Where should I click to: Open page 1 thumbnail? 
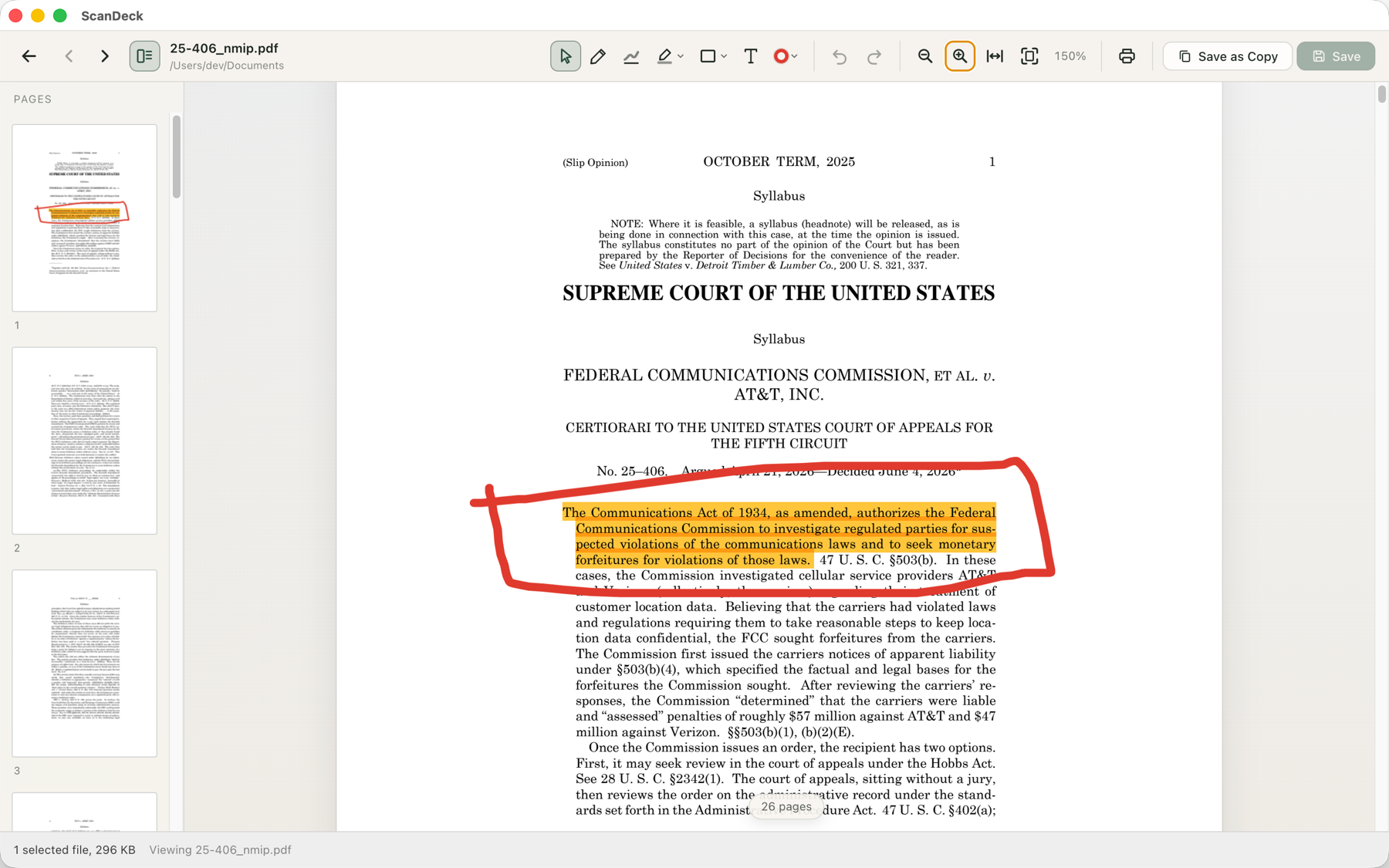click(84, 218)
